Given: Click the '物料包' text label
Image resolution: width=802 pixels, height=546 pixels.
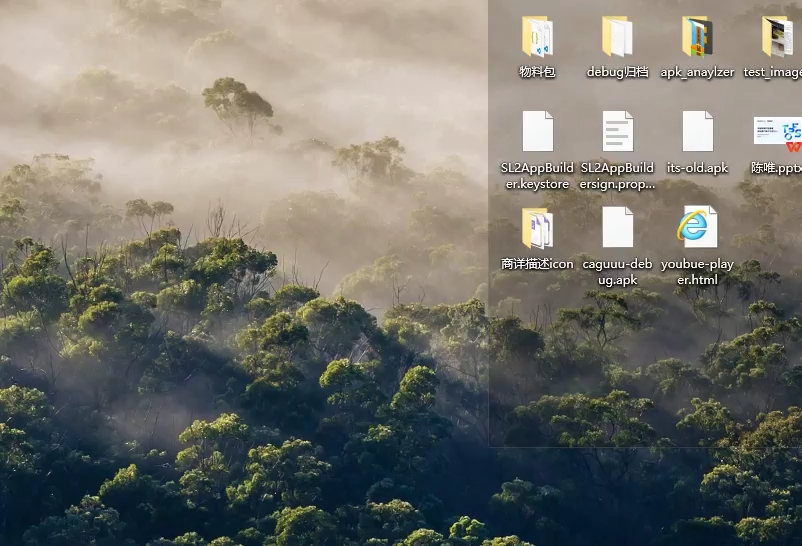Looking at the screenshot, I should click(x=537, y=72).
